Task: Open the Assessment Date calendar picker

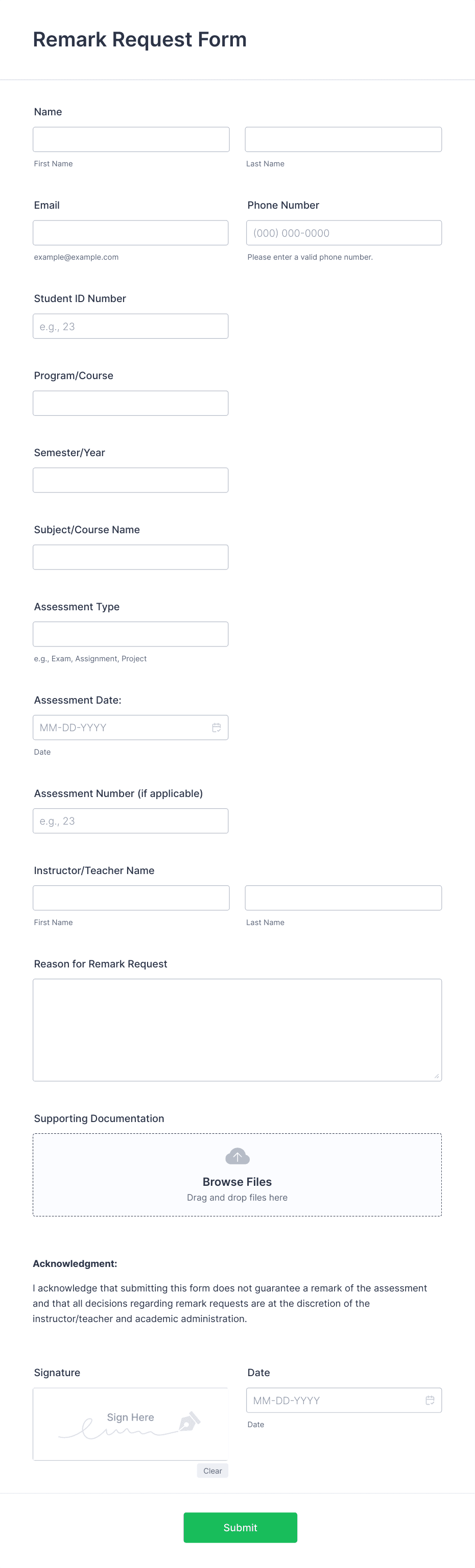Action: 217,727
